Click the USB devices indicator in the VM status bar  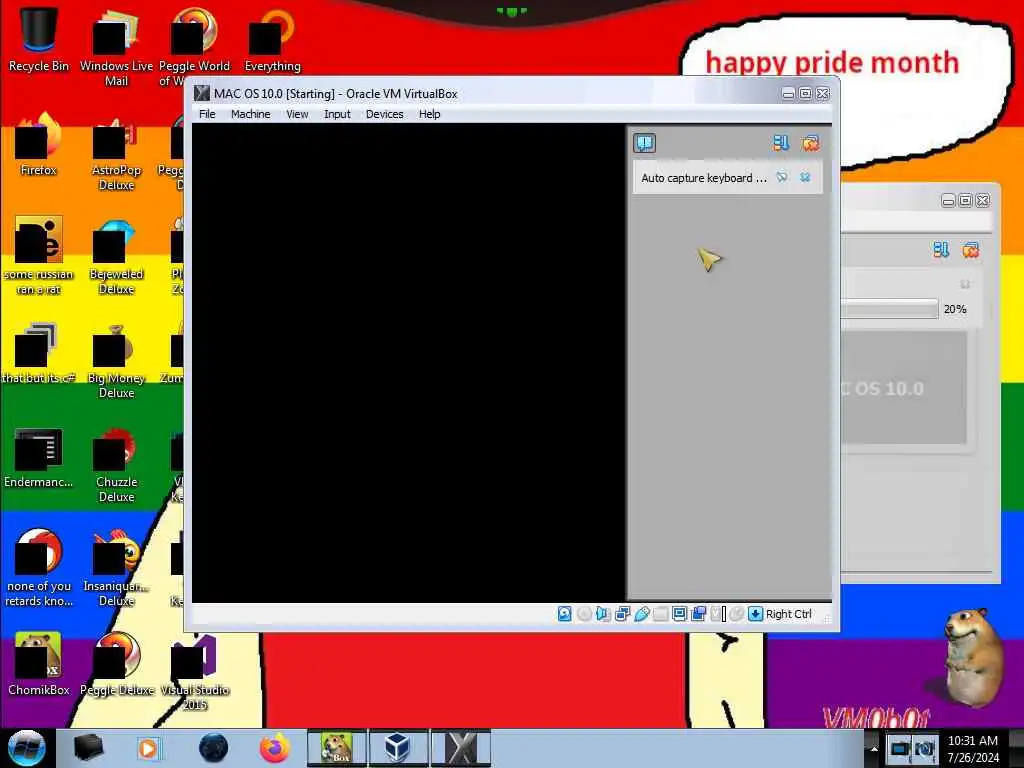(x=642, y=614)
